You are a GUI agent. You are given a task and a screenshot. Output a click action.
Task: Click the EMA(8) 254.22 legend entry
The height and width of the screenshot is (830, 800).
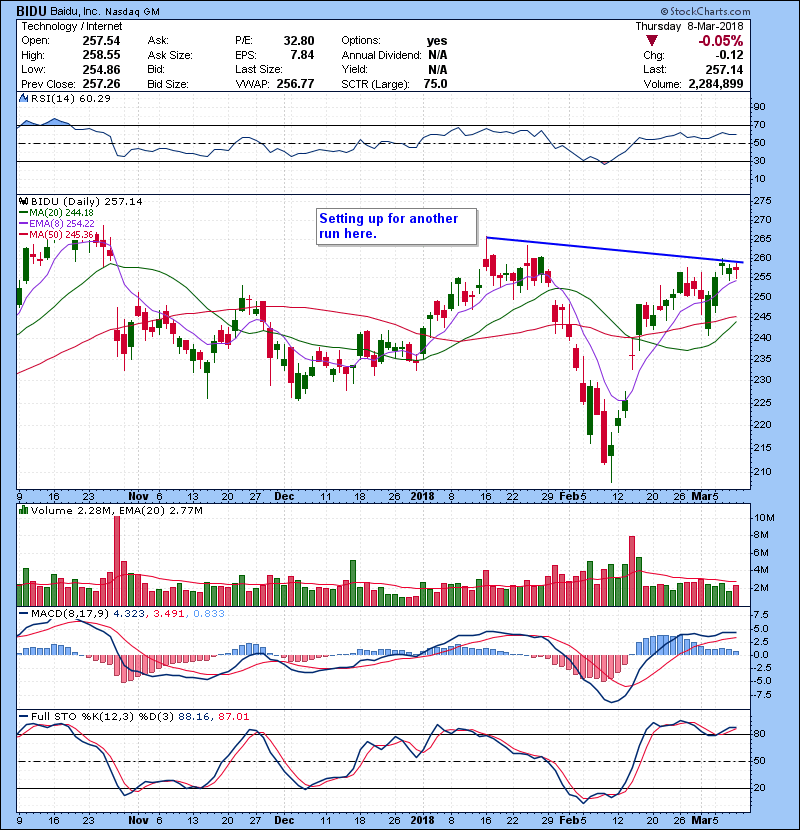[x=57, y=223]
